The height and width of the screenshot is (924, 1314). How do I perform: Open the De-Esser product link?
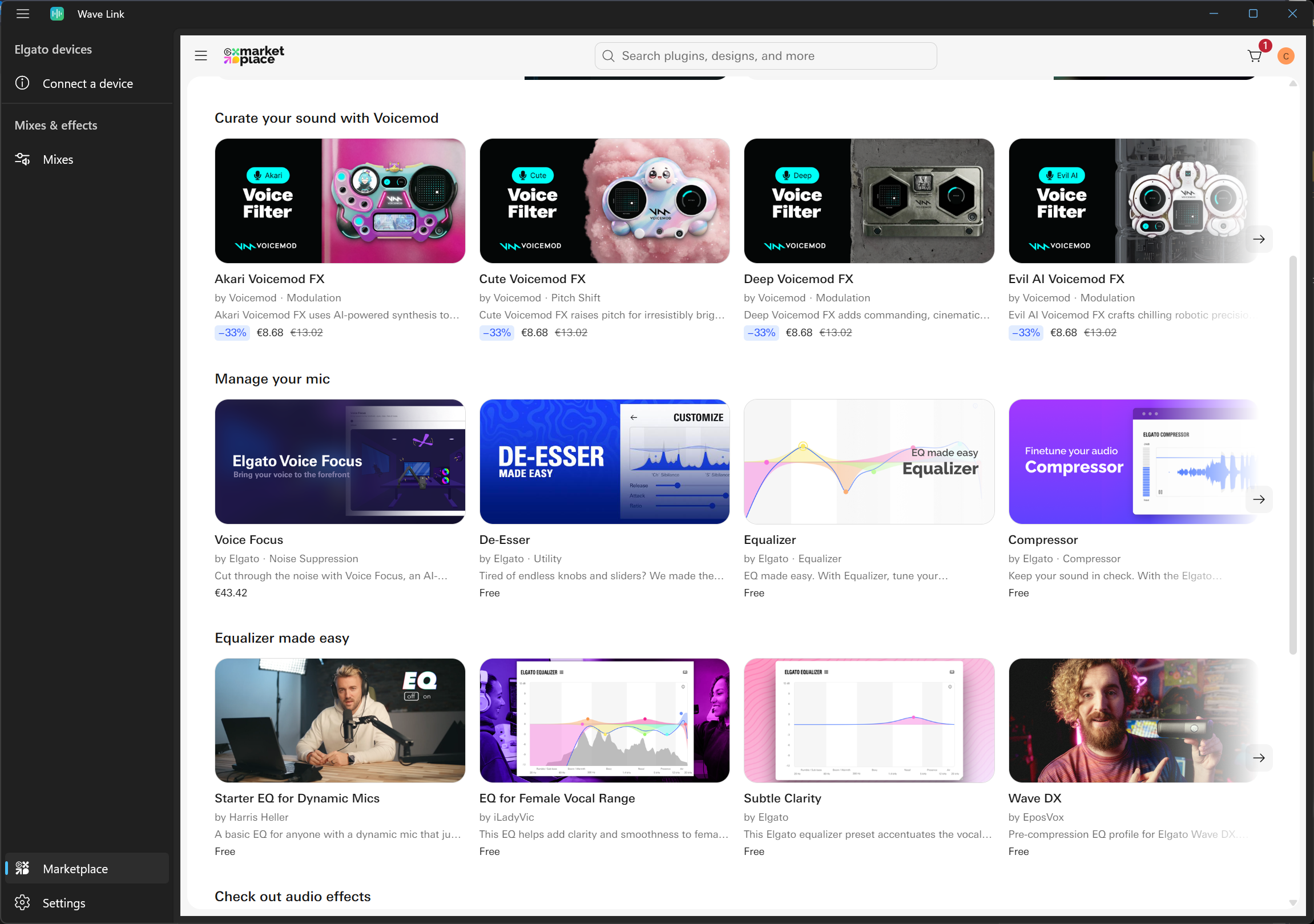(x=504, y=540)
